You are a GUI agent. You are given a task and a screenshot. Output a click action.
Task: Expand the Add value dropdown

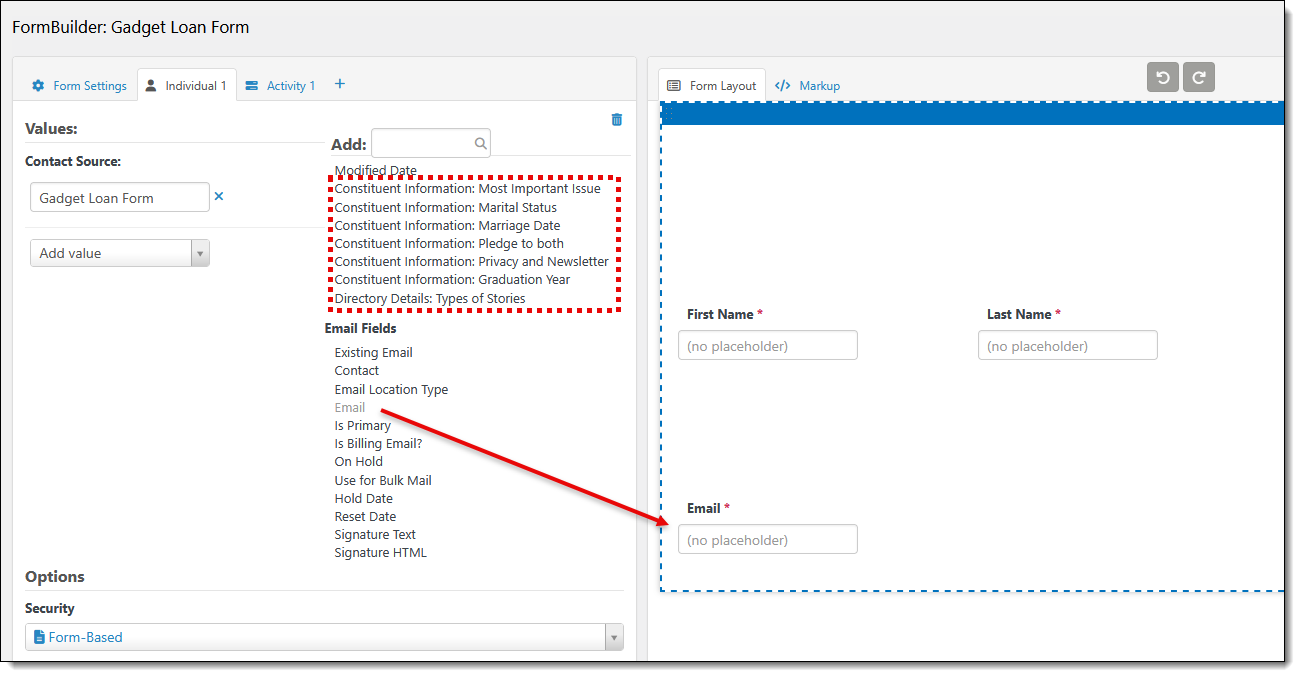pos(120,254)
